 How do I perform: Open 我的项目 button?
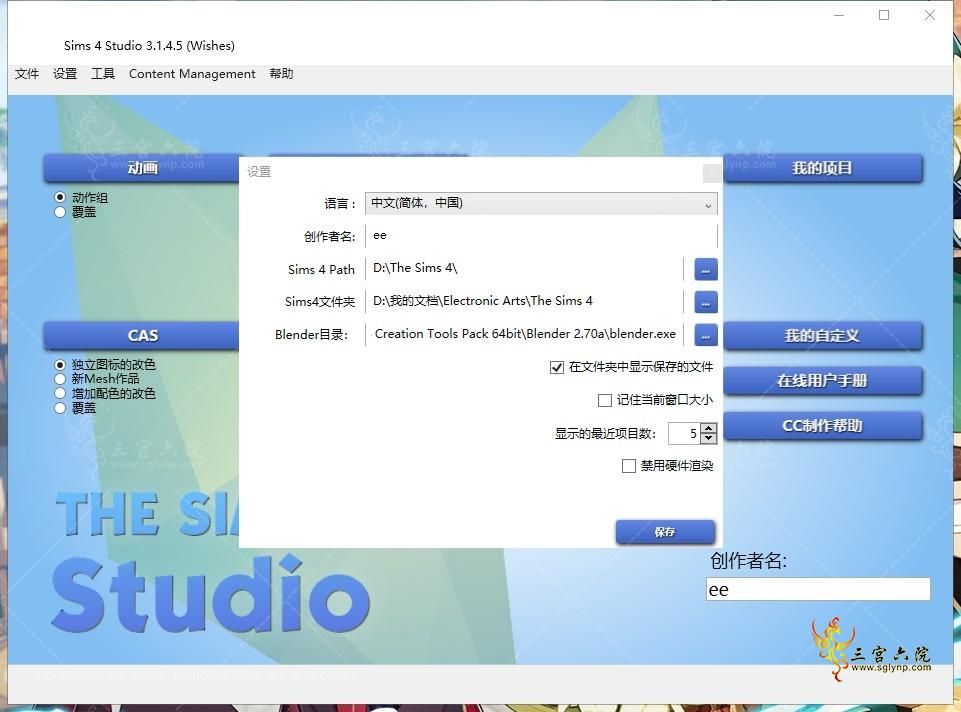point(822,168)
